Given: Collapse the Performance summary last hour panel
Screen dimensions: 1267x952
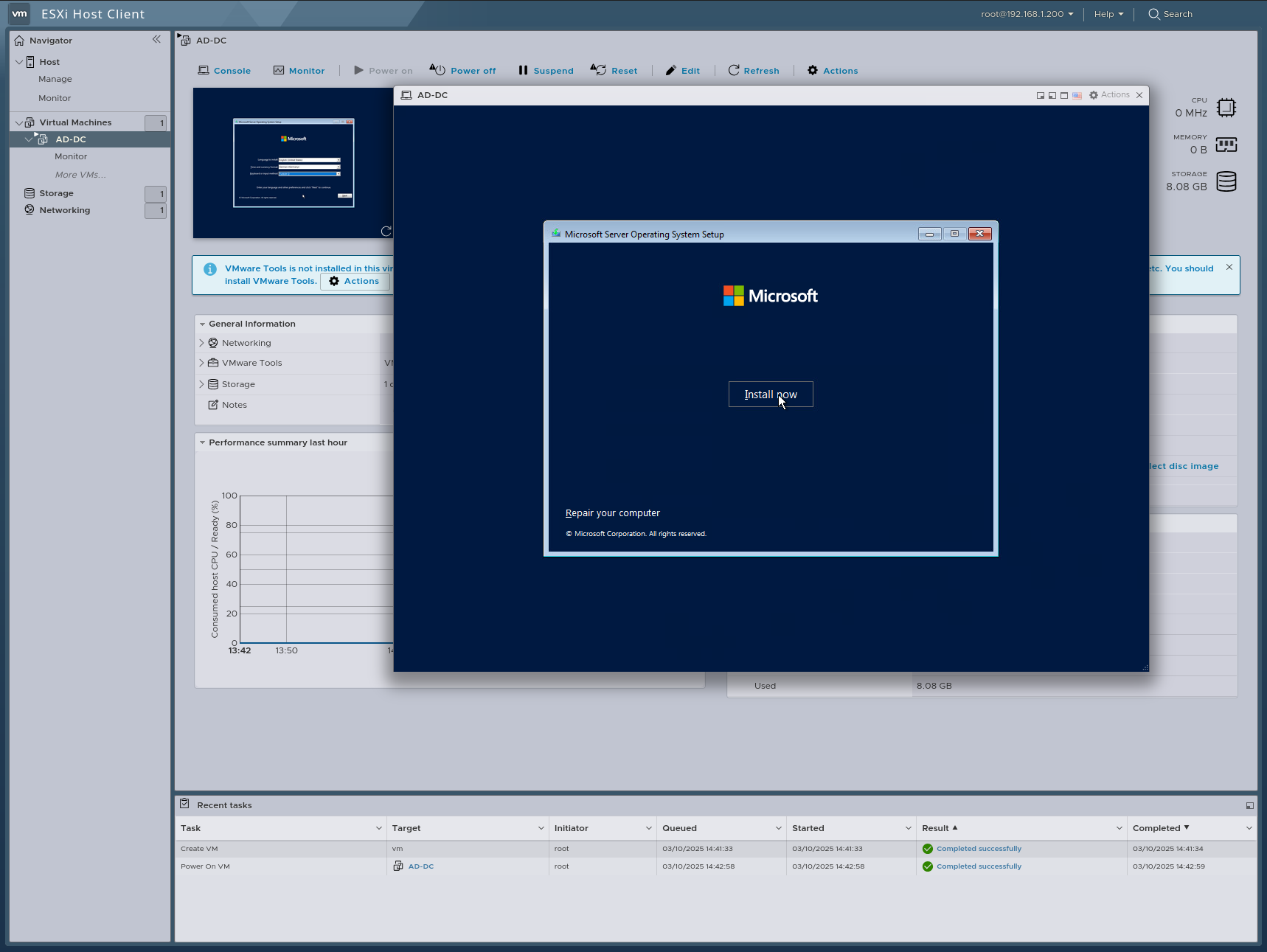Looking at the screenshot, I should [x=203, y=442].
